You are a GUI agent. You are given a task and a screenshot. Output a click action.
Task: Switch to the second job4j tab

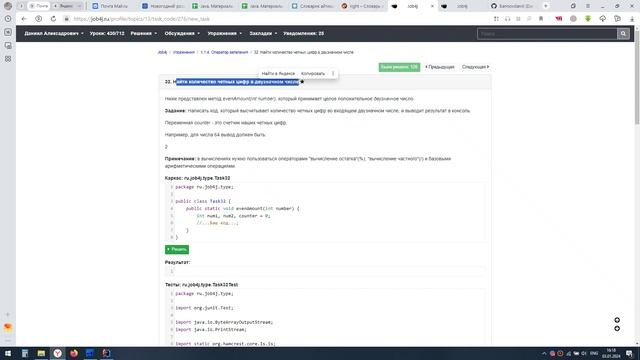tap(462, 6)
